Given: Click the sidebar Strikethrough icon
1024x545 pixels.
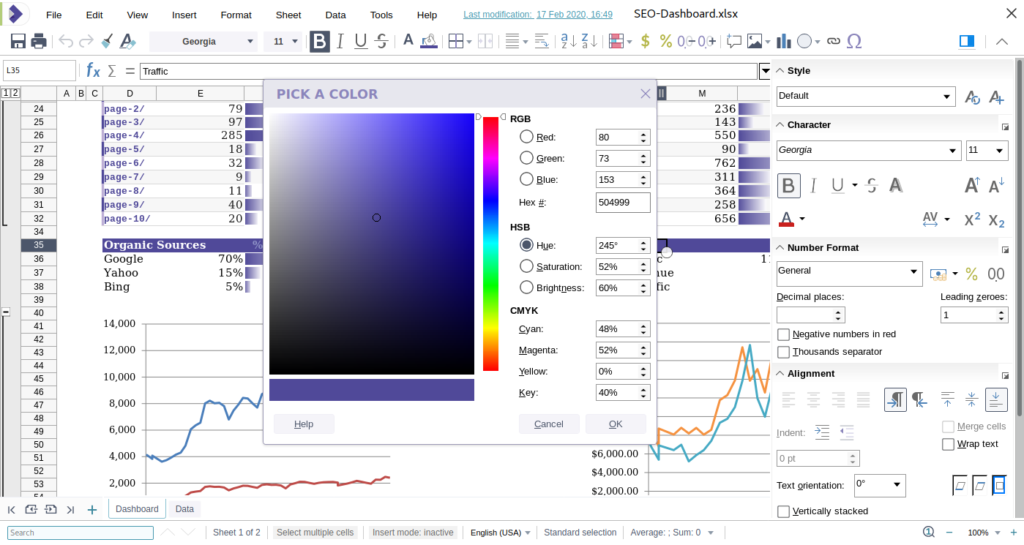Looking at the screenshot, I should click(x=872, y=185).
